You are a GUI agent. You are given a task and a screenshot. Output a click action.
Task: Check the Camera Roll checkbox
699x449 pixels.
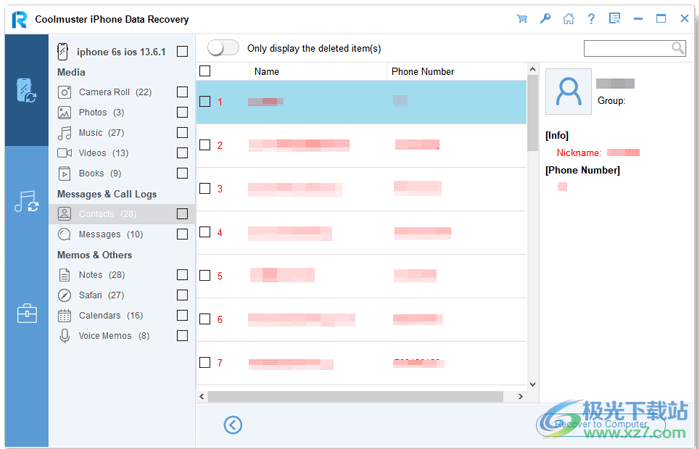[x=182, y=92]
